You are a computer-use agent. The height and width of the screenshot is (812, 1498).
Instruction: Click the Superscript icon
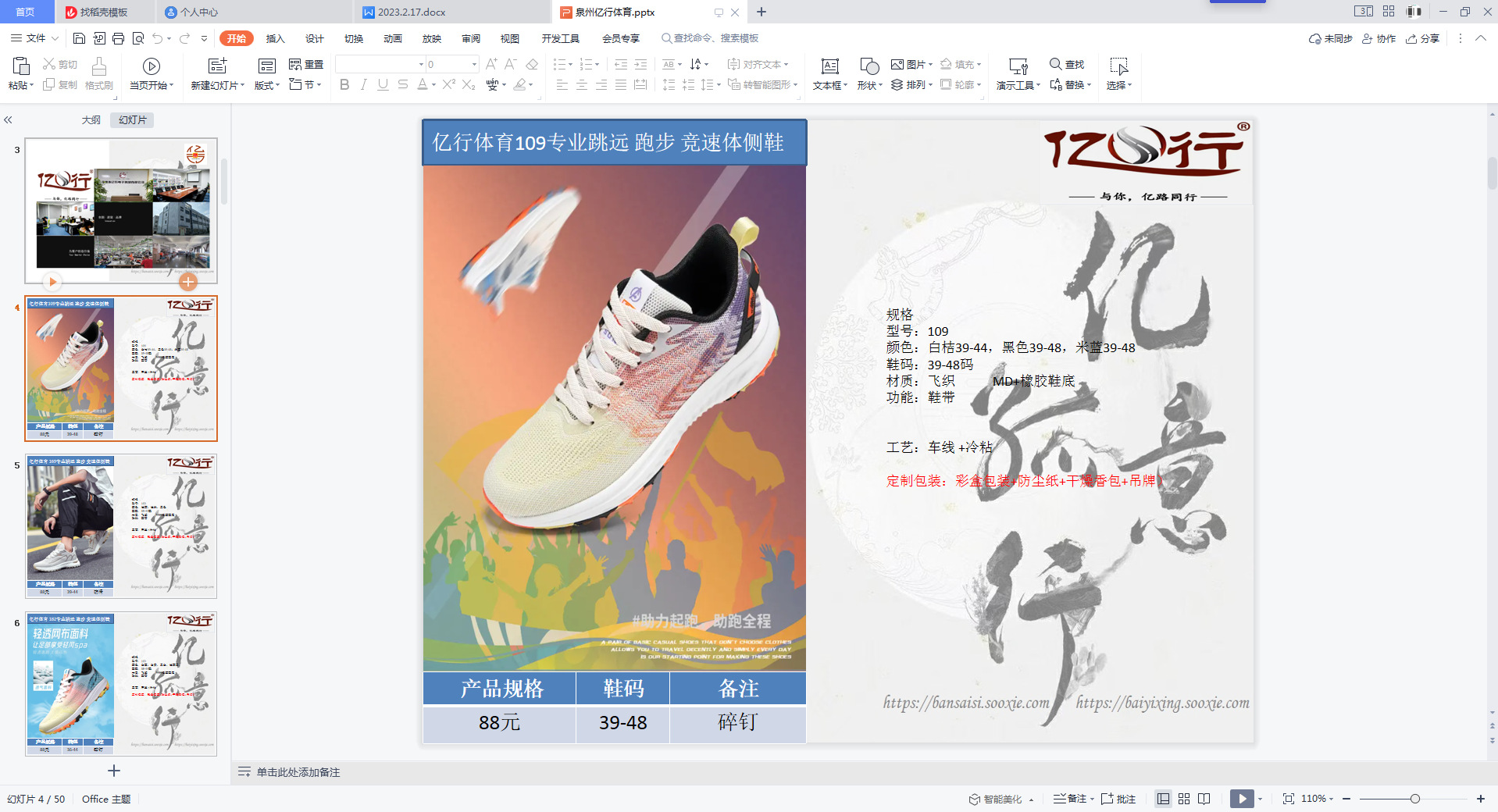point(448,84)
